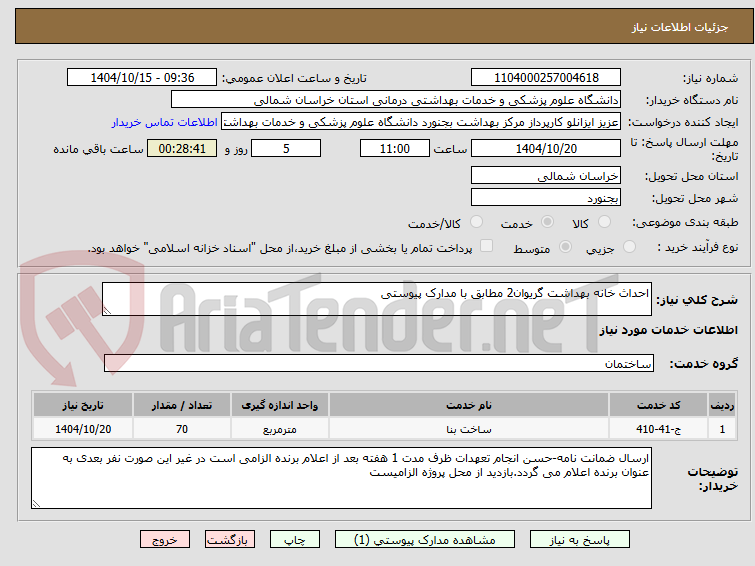Open اطلاعات تماس خریدار link
This screenshot has height=566, width=755.
(x=165, y=122)
